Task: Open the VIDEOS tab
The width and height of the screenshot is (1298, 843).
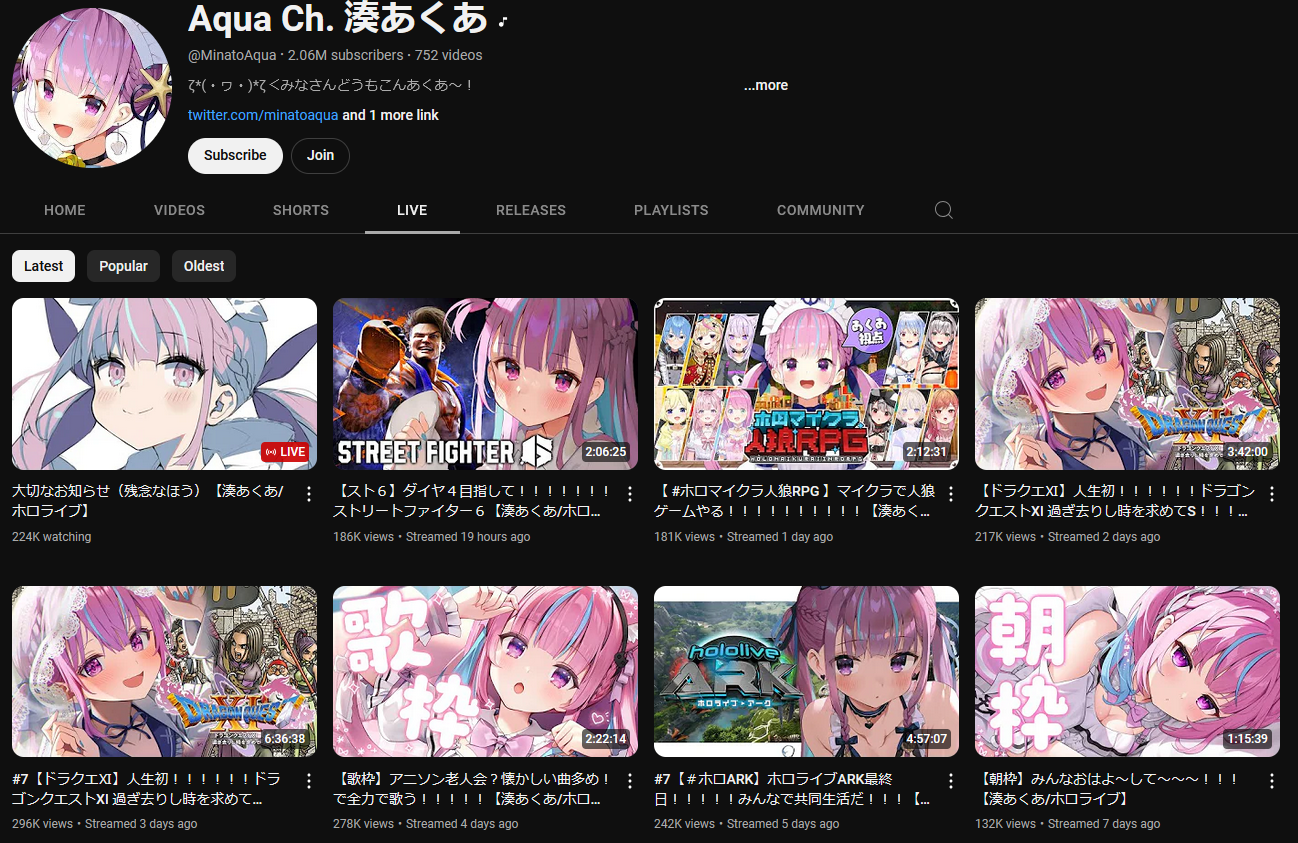Action: [x=179, y=210]
